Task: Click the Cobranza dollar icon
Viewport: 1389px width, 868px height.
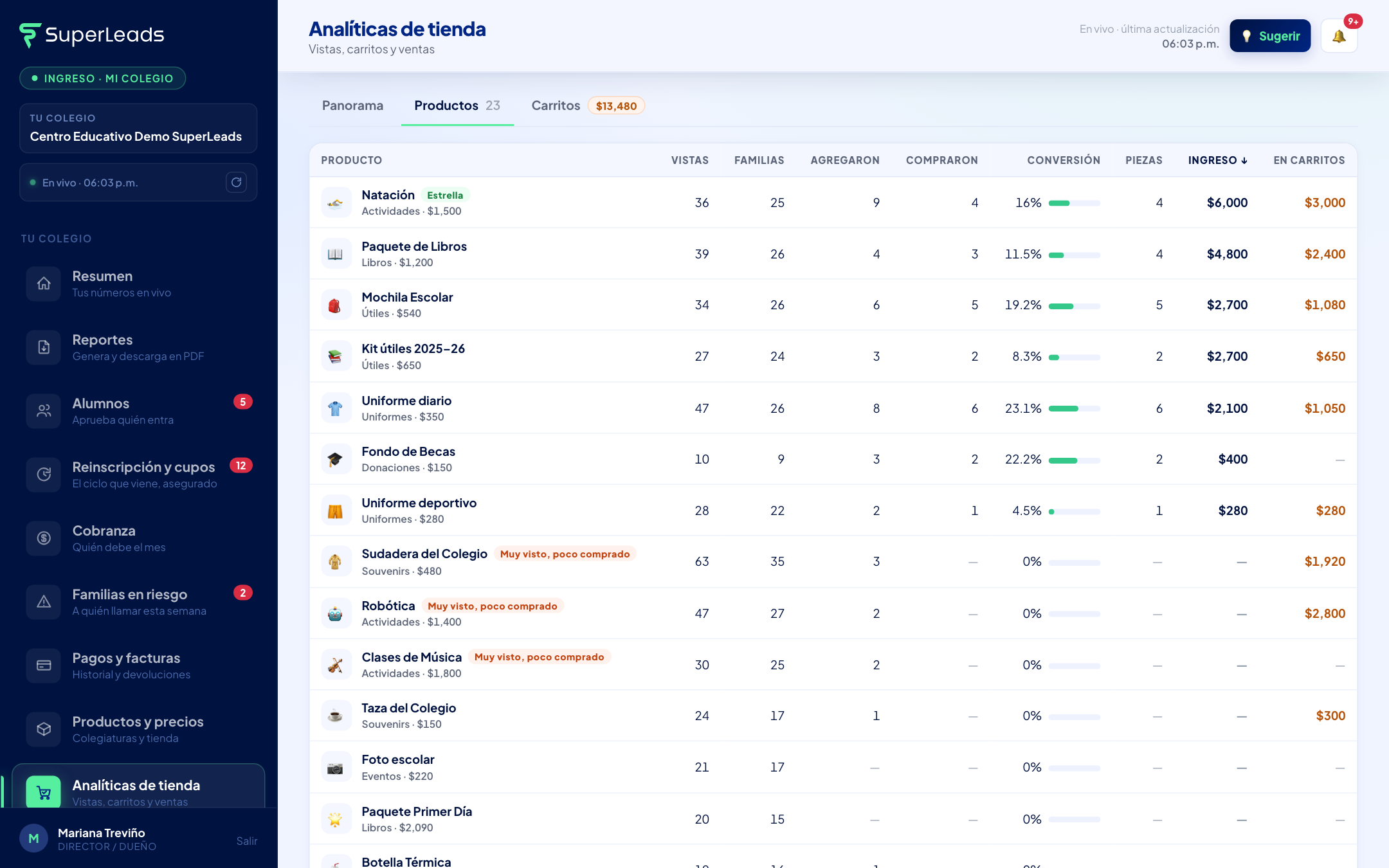Action: click(44, 538)
